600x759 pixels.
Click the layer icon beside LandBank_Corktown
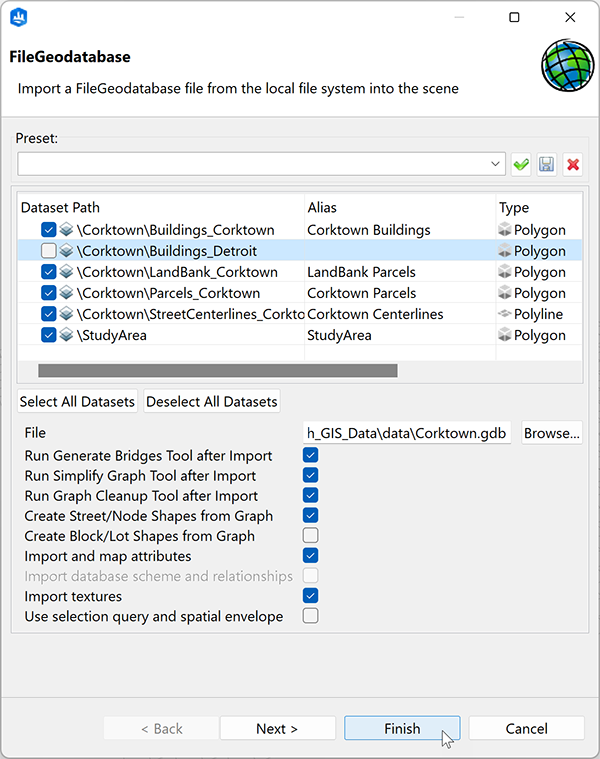pos(66,272)
